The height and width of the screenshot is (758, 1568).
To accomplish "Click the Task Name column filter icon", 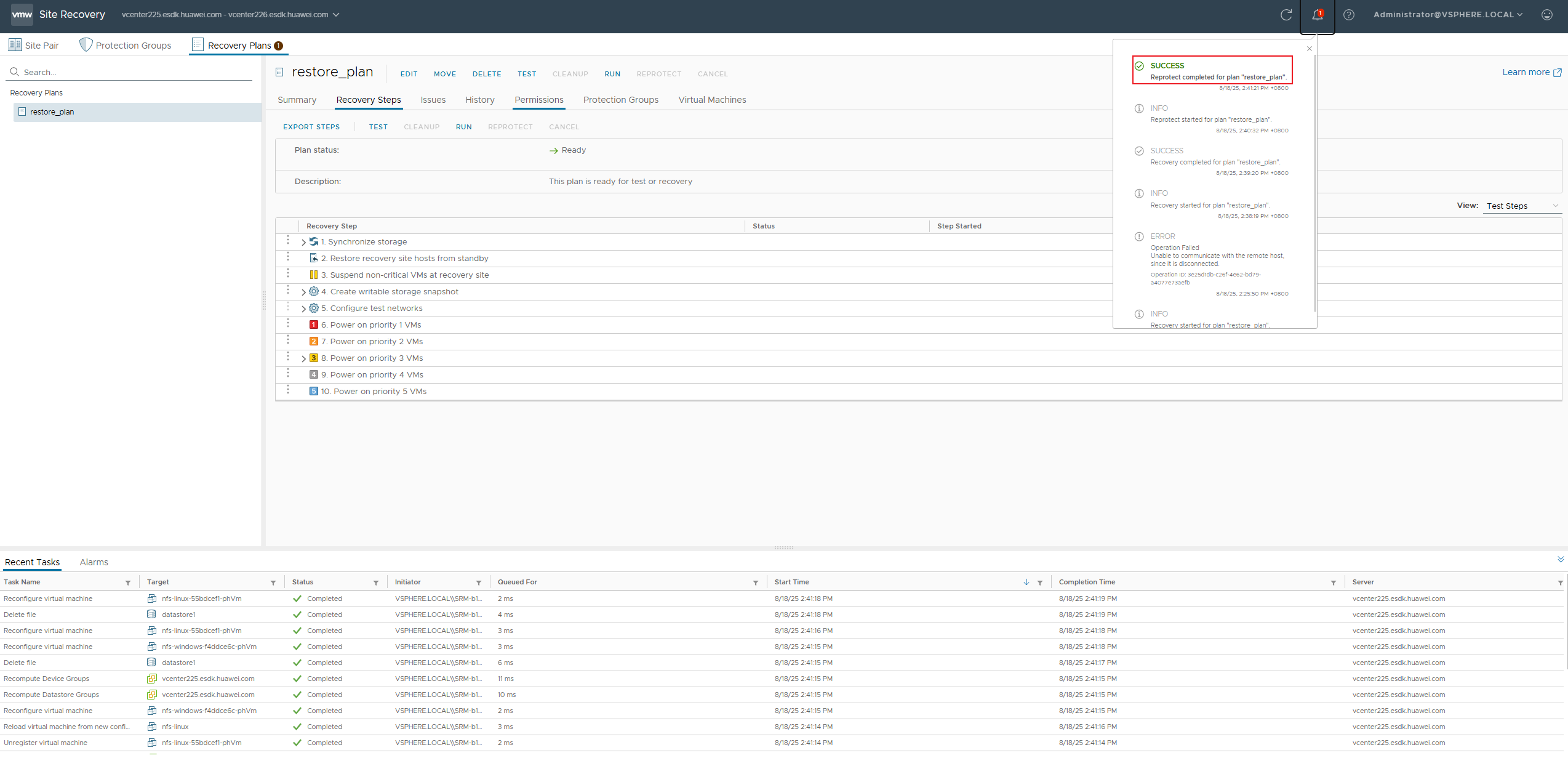I will point(128,583).
